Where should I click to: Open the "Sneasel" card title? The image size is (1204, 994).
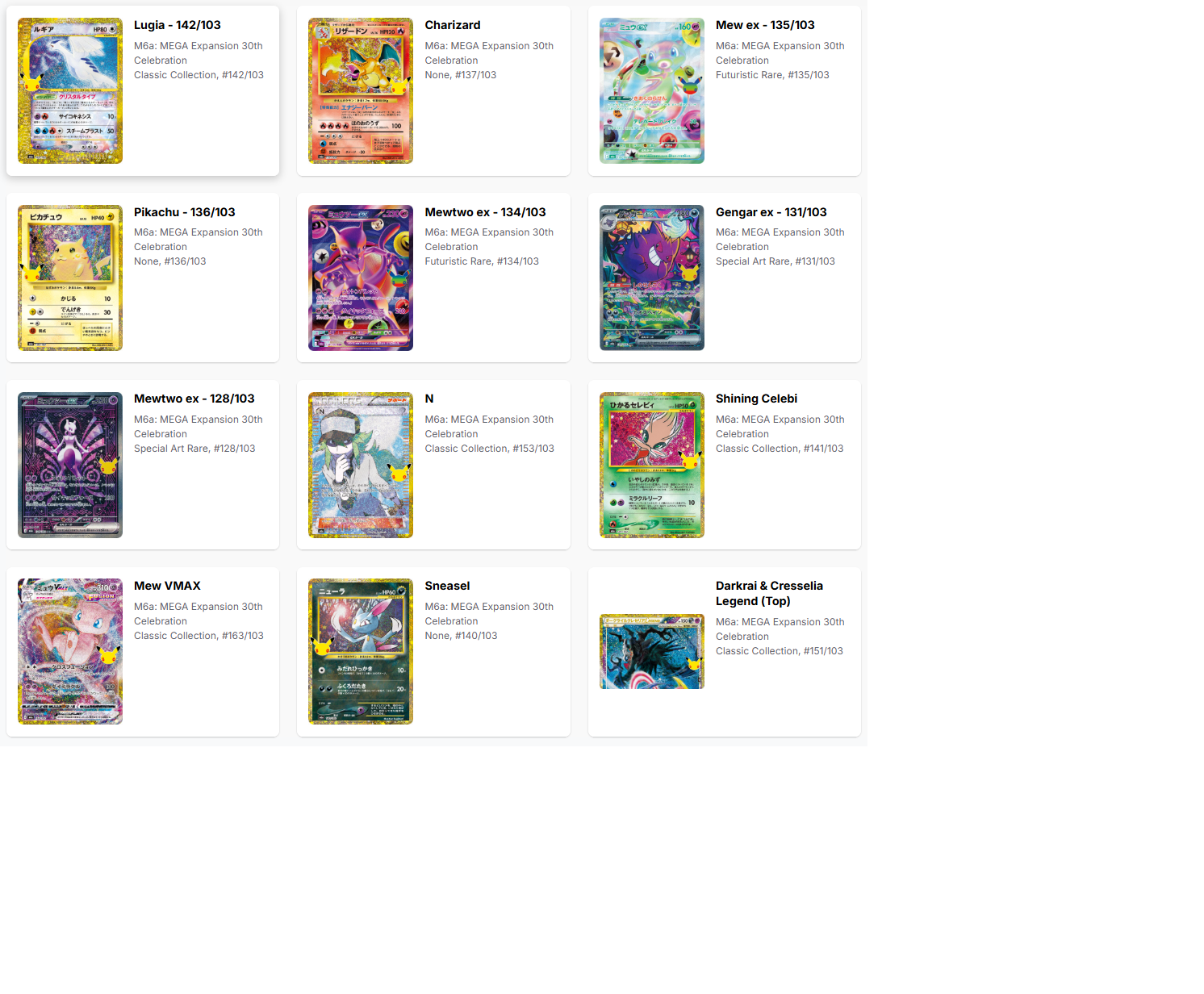448,586
